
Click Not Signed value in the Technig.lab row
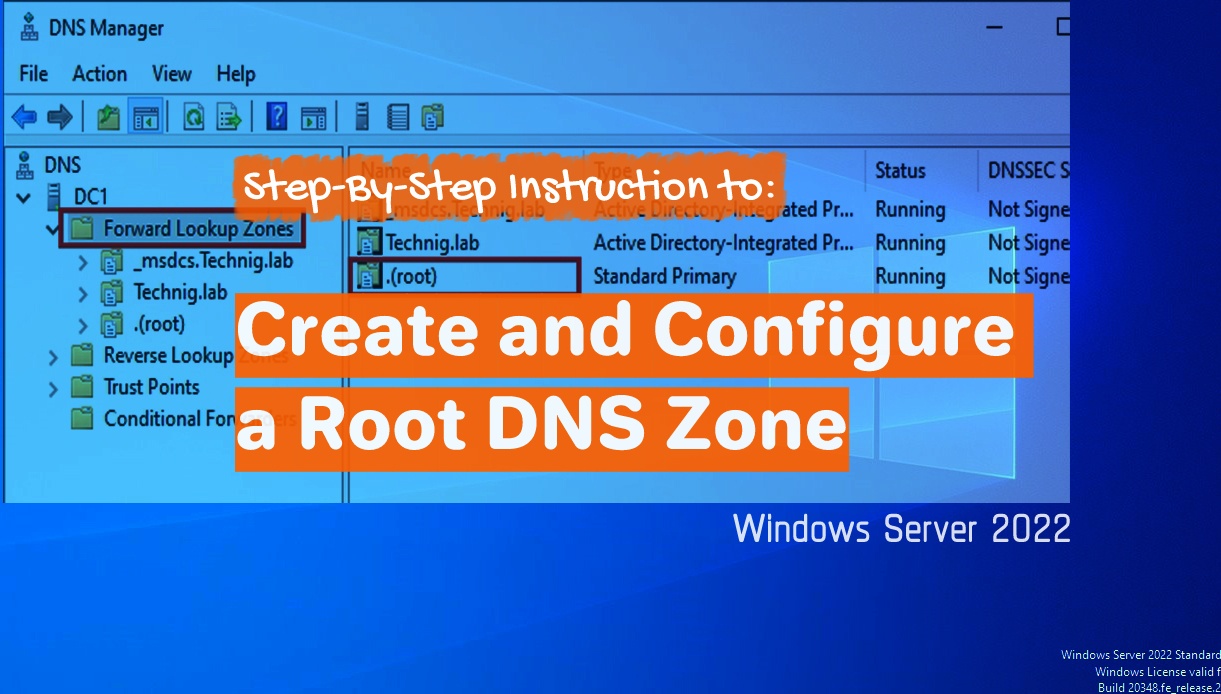point(1028,242)
